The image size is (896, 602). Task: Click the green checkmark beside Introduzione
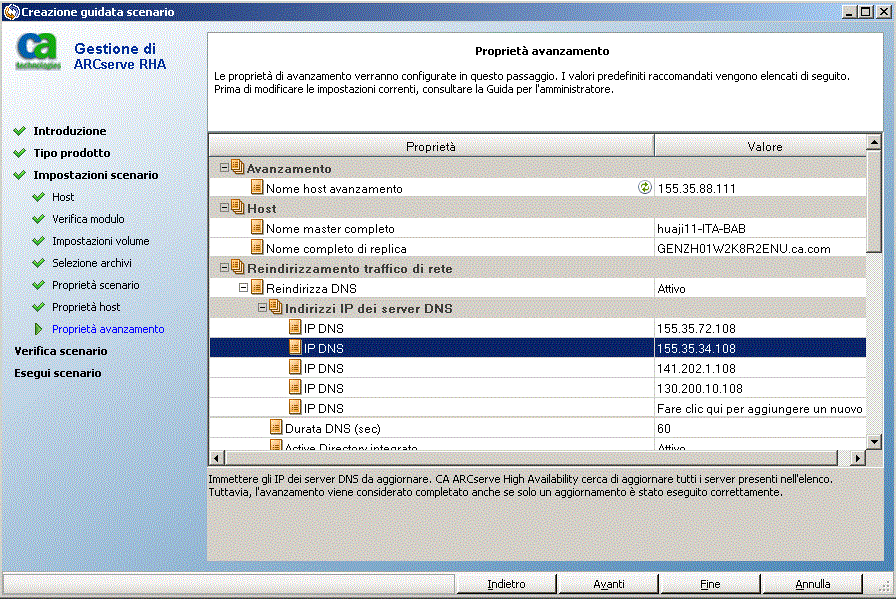coord(20,131)
